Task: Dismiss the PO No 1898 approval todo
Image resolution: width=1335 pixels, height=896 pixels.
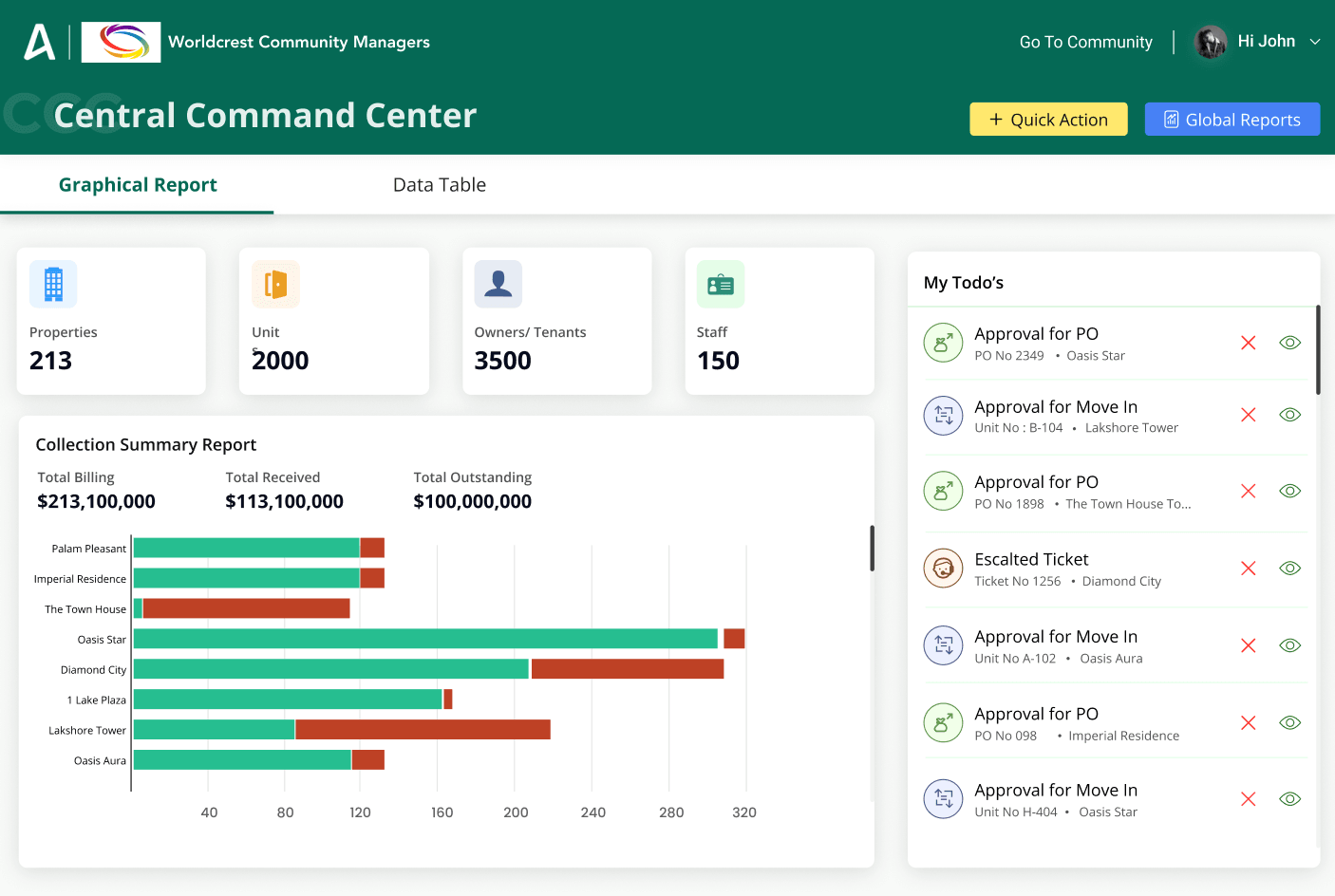Action: coord(1249,491)
